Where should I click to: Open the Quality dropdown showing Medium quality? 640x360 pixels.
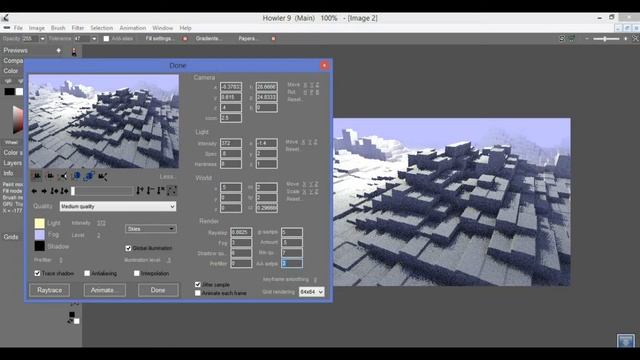(x=118, y=207)
